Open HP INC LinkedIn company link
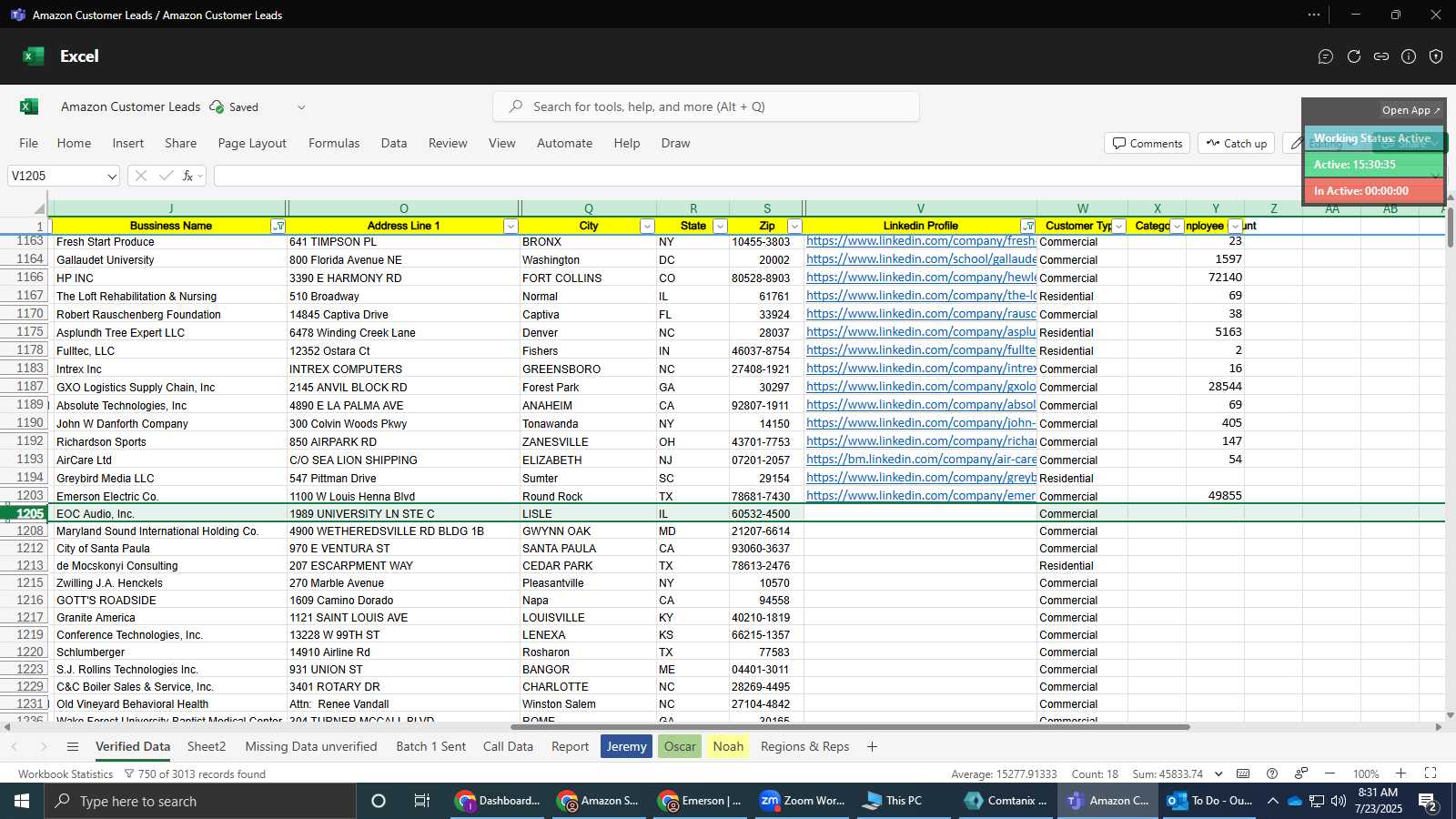Viewport: 1456px width, 819px height. pos(921,278)
